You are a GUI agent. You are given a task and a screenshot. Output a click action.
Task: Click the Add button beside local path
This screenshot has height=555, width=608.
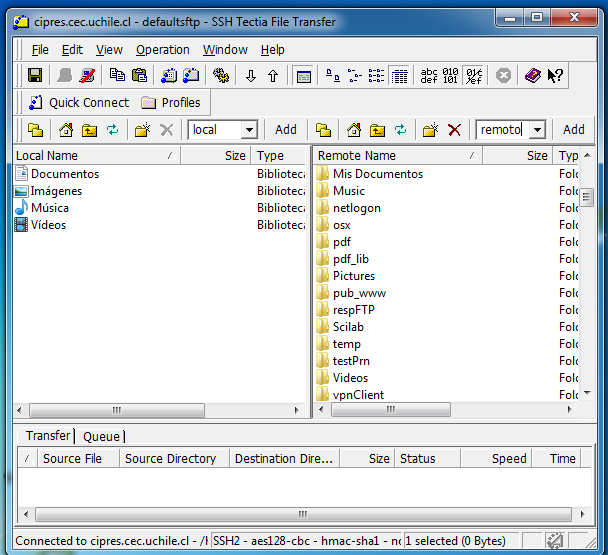(x=286, y=129)
